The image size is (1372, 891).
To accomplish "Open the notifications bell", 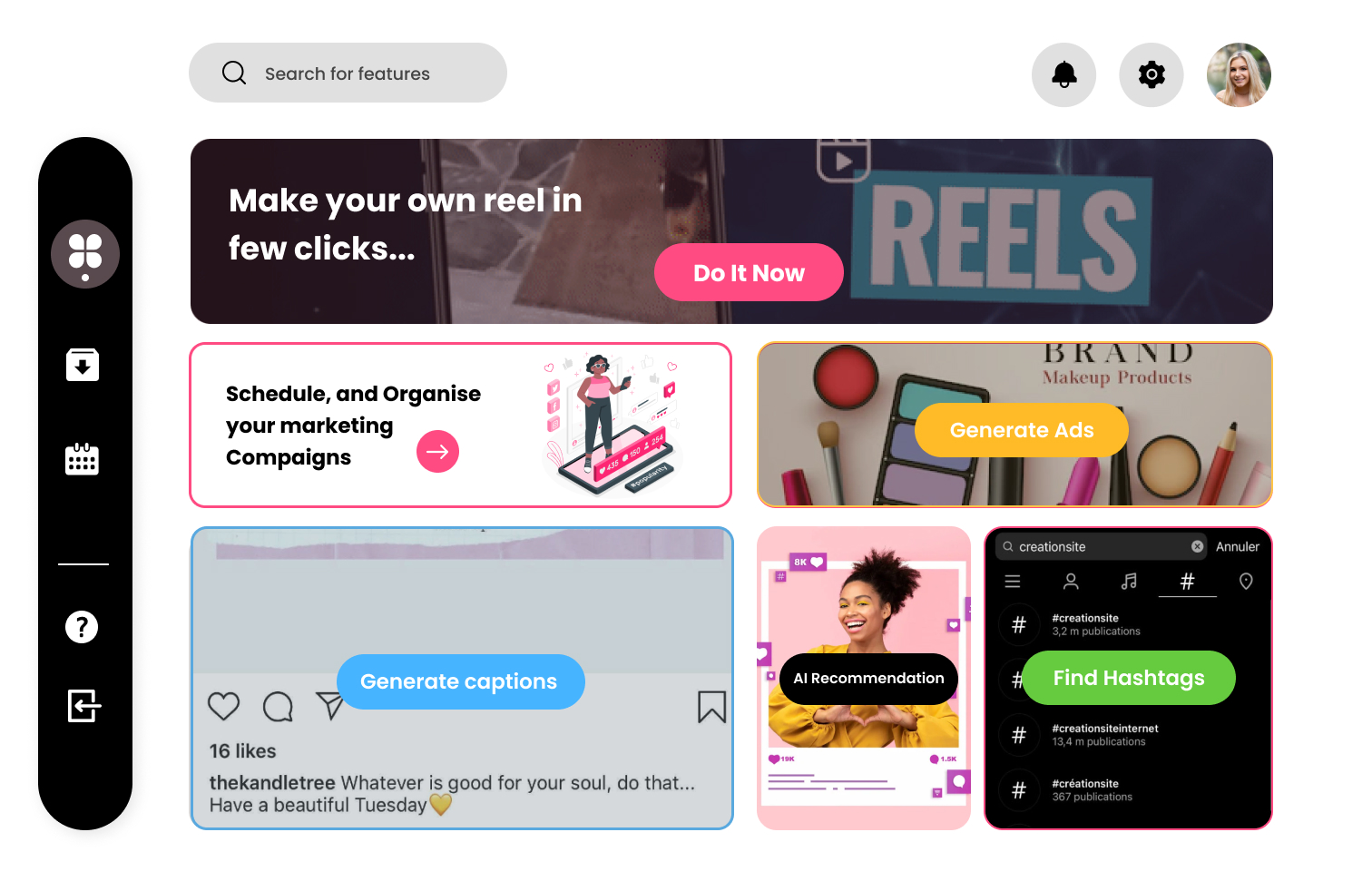I will pyautogui.click(x=1063, y=74).
